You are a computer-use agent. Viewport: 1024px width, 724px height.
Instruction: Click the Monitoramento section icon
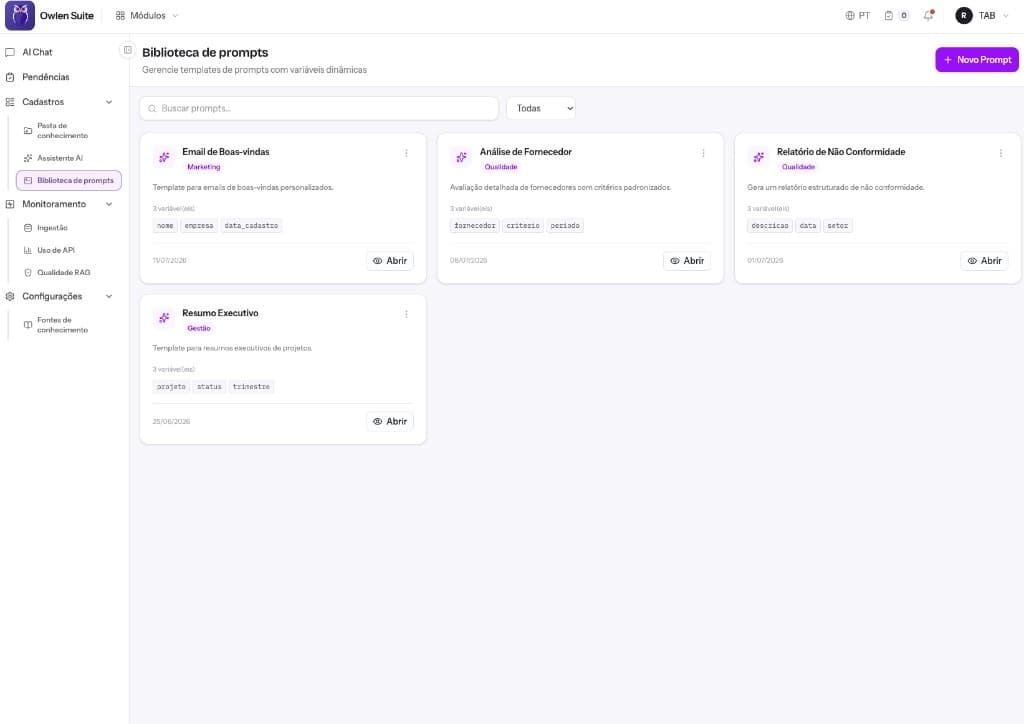tap(10, 204)
